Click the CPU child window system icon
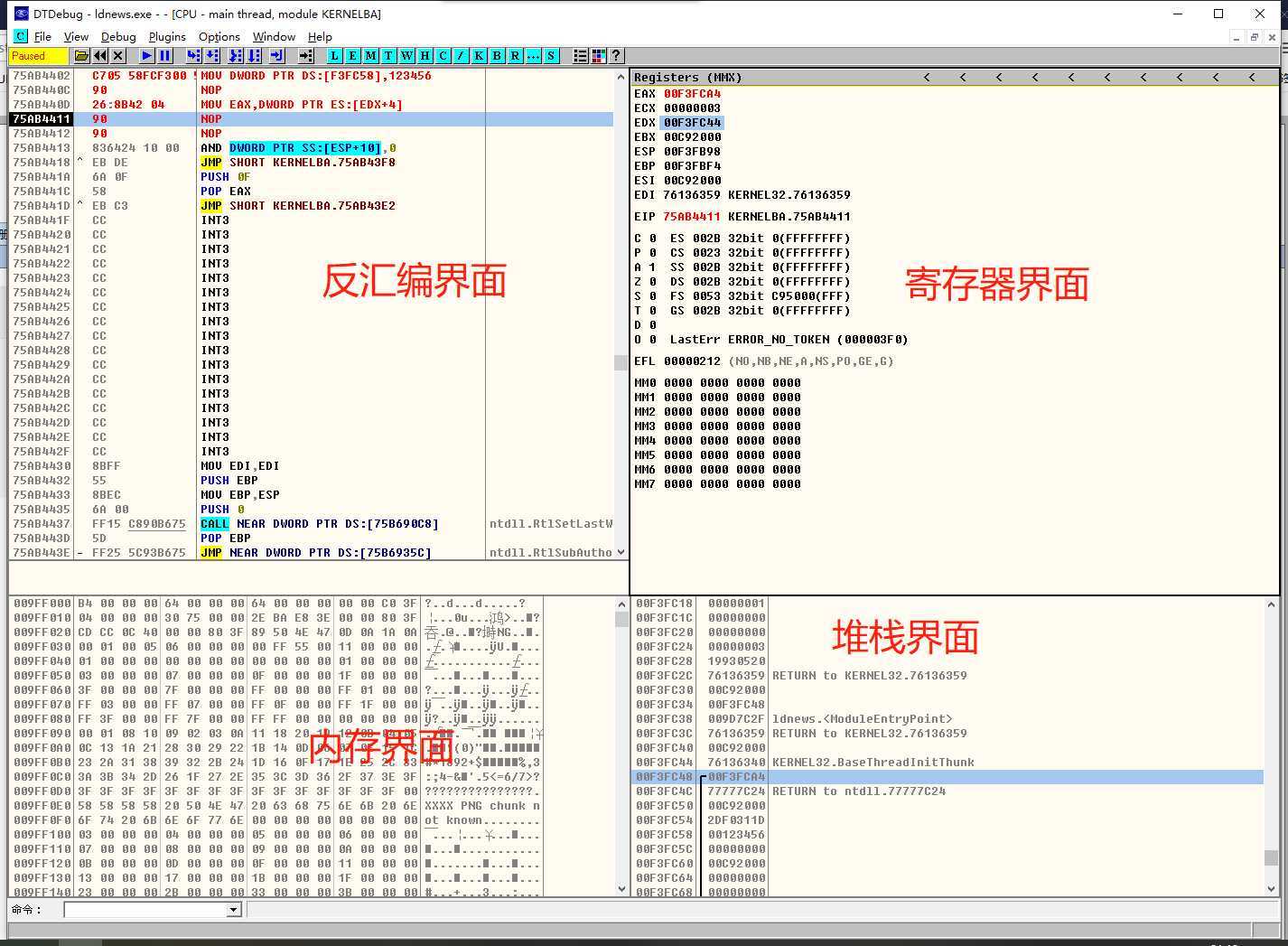The width and height of the screenshot is (1288, 946). pos(20,37)
